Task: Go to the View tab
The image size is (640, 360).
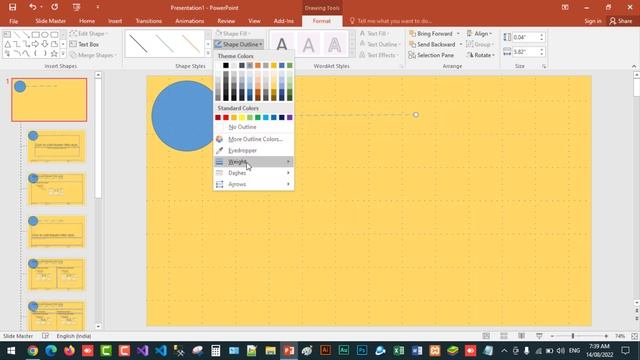Action: click(254, 21)
